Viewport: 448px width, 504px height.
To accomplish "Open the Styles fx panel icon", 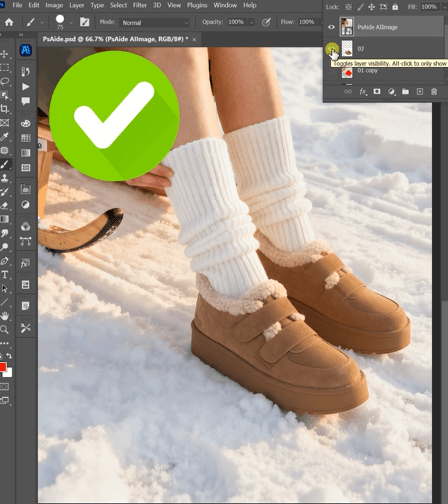I will click(25, 264).
